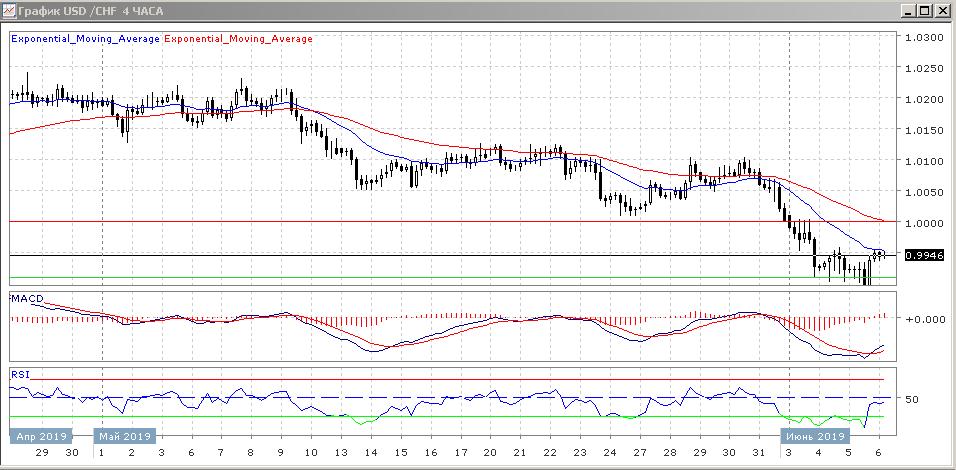Click the 1.0200 price axis label
Viewport: 956px width, 470px height.
coord(924,99)
